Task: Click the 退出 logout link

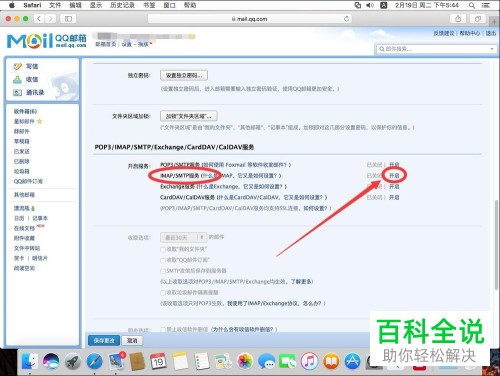Action: coord(491,33)
